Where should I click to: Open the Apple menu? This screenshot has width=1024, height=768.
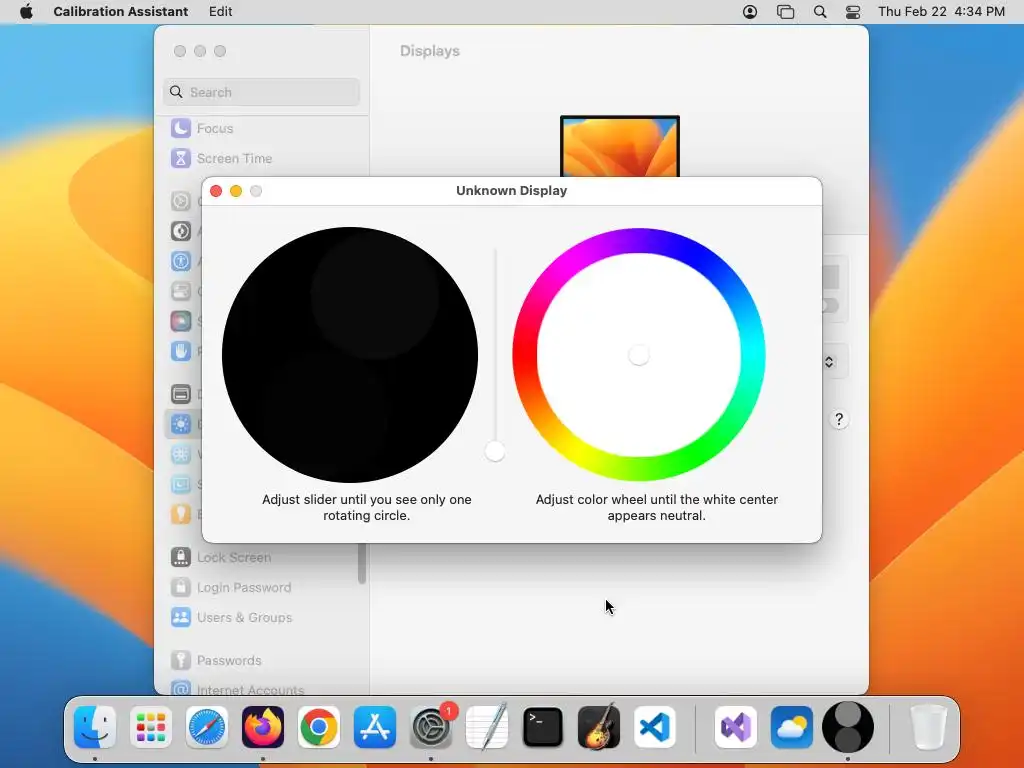[26, 11]
